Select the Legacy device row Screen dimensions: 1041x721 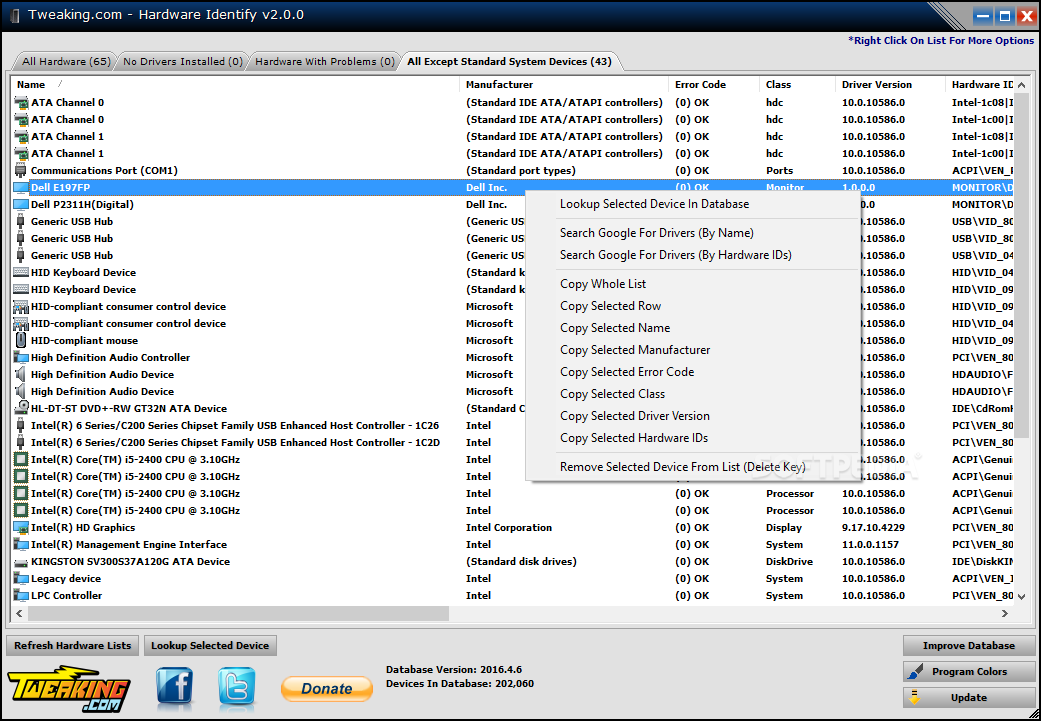(x=513, y=579)
